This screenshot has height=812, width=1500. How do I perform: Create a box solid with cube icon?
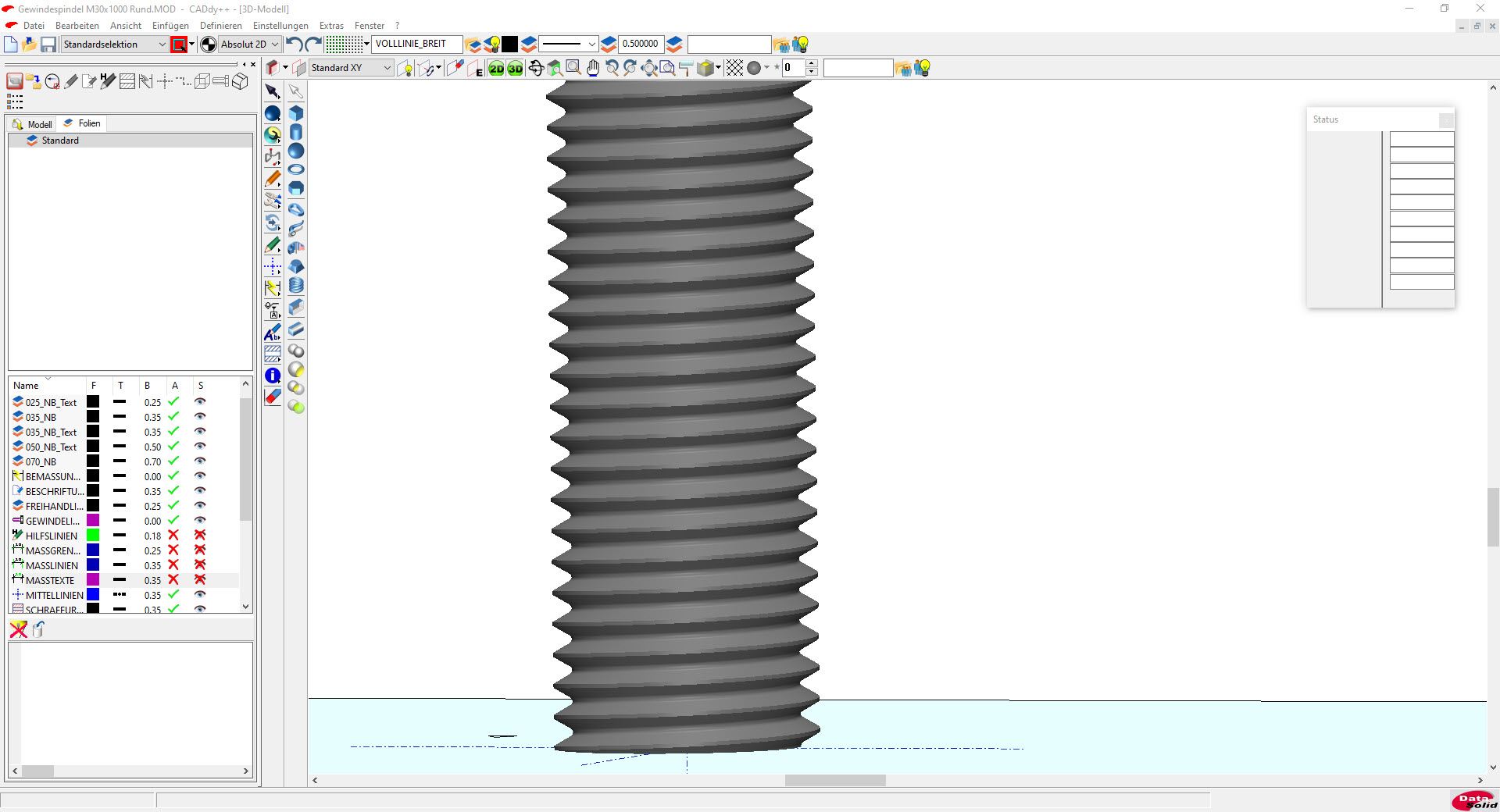pyautogui.click(x=296, y=113)
